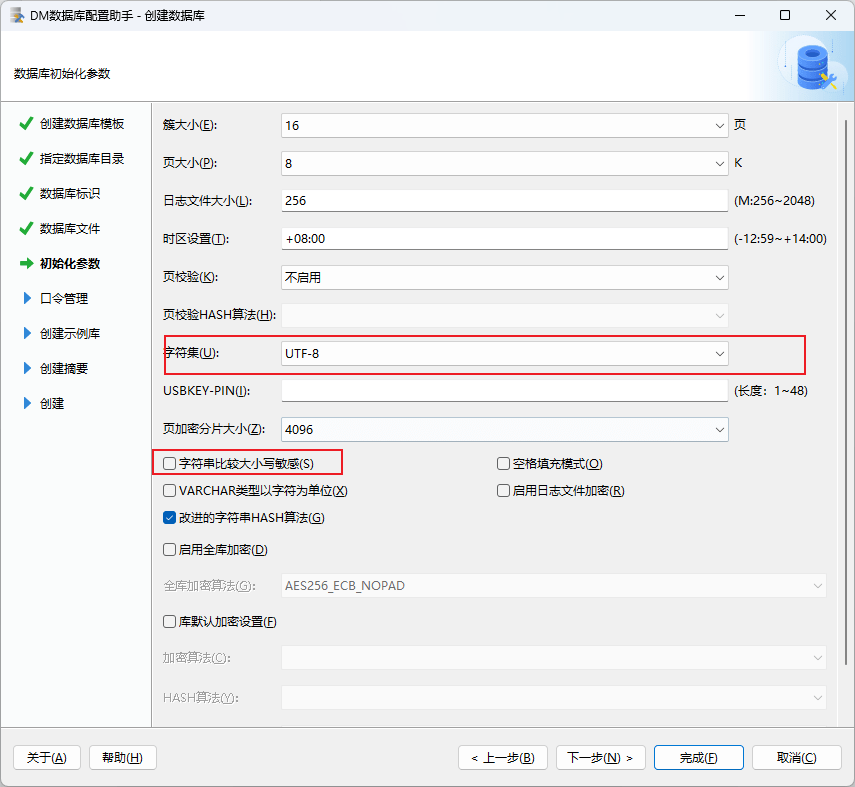Open the 簇大小 dropdown showing 16
855x787 pixels.
(504, 125)
